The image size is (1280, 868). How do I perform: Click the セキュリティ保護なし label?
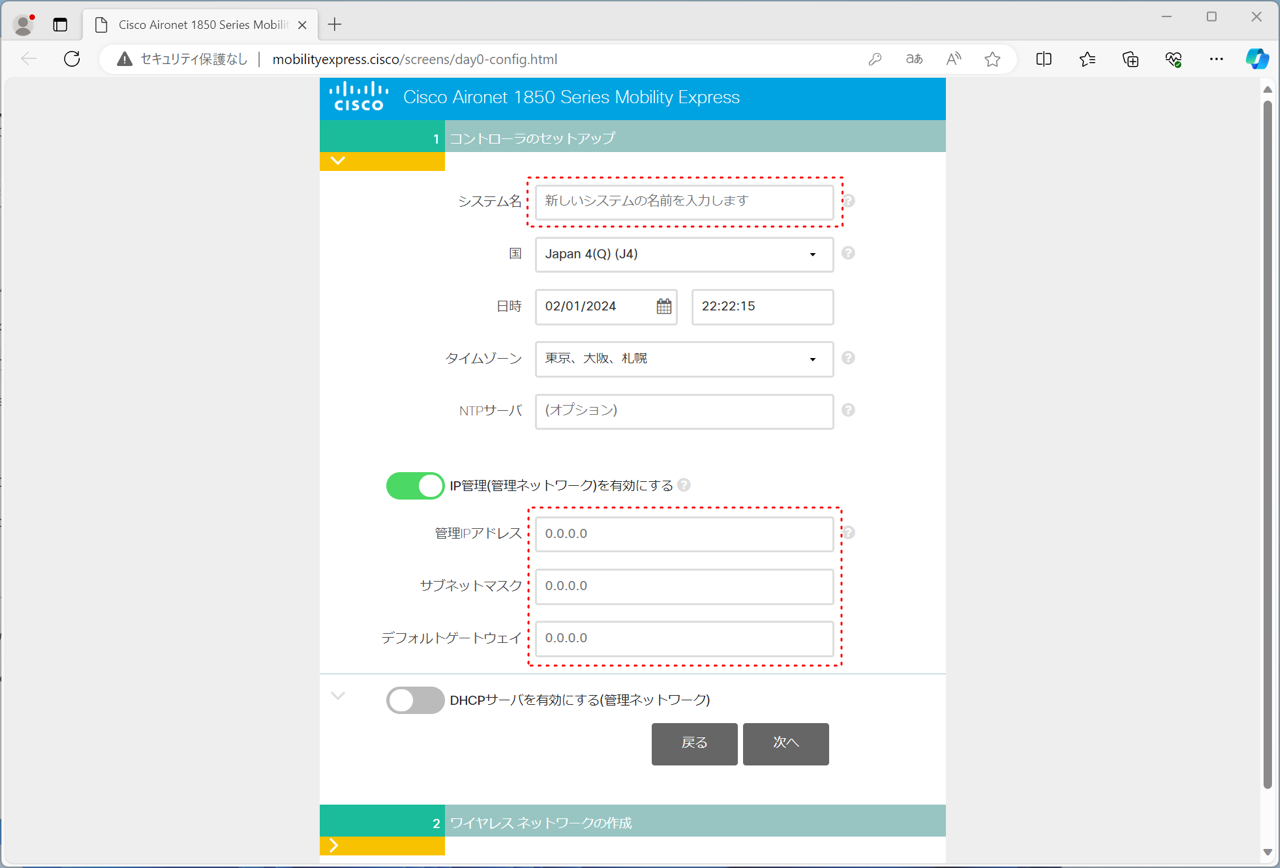pos(194,59)
